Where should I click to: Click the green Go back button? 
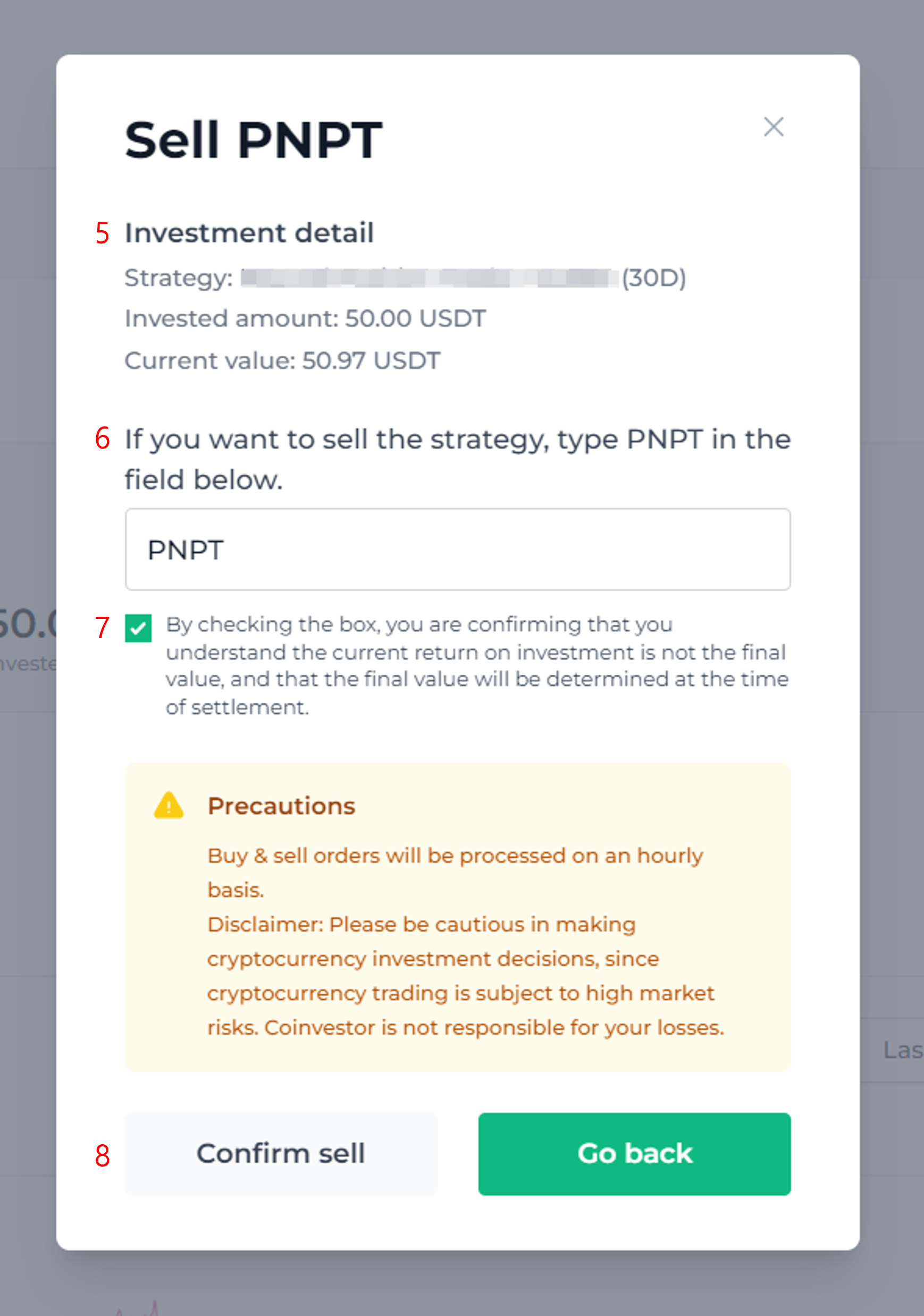(x=635, y=1154)
